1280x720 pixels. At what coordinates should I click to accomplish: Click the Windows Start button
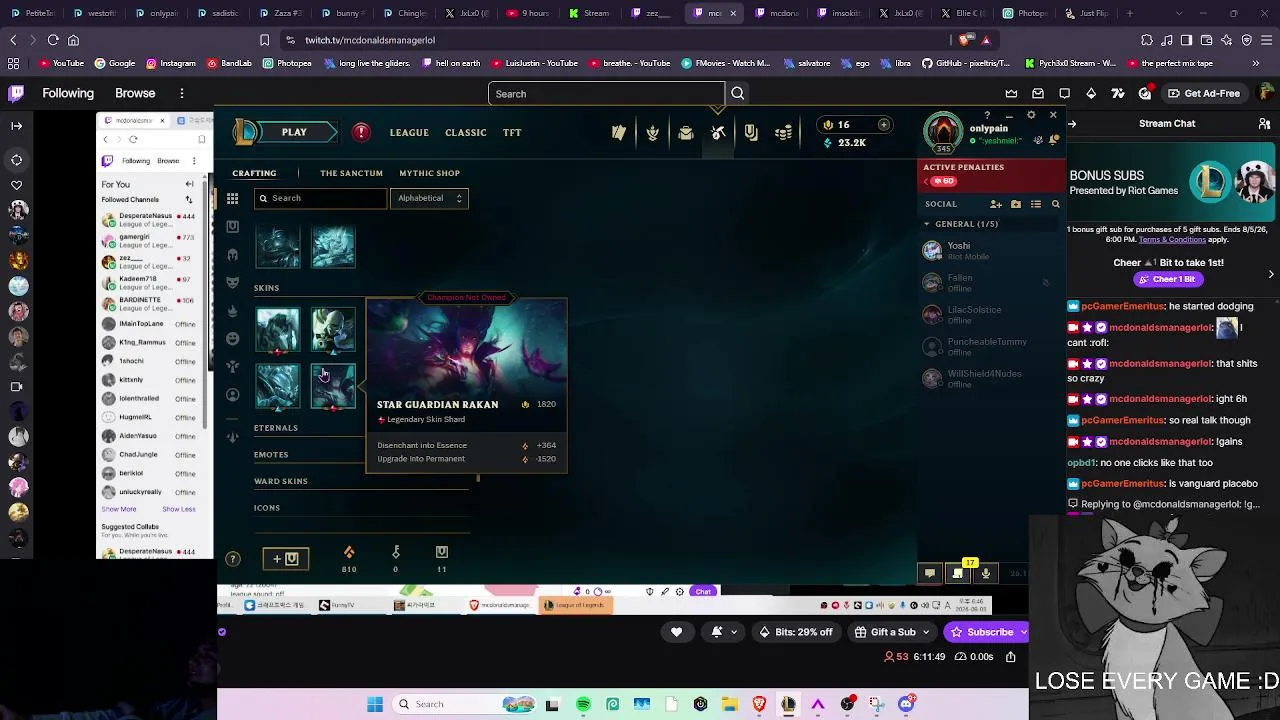pyautogui.click(x=375, y=704)
